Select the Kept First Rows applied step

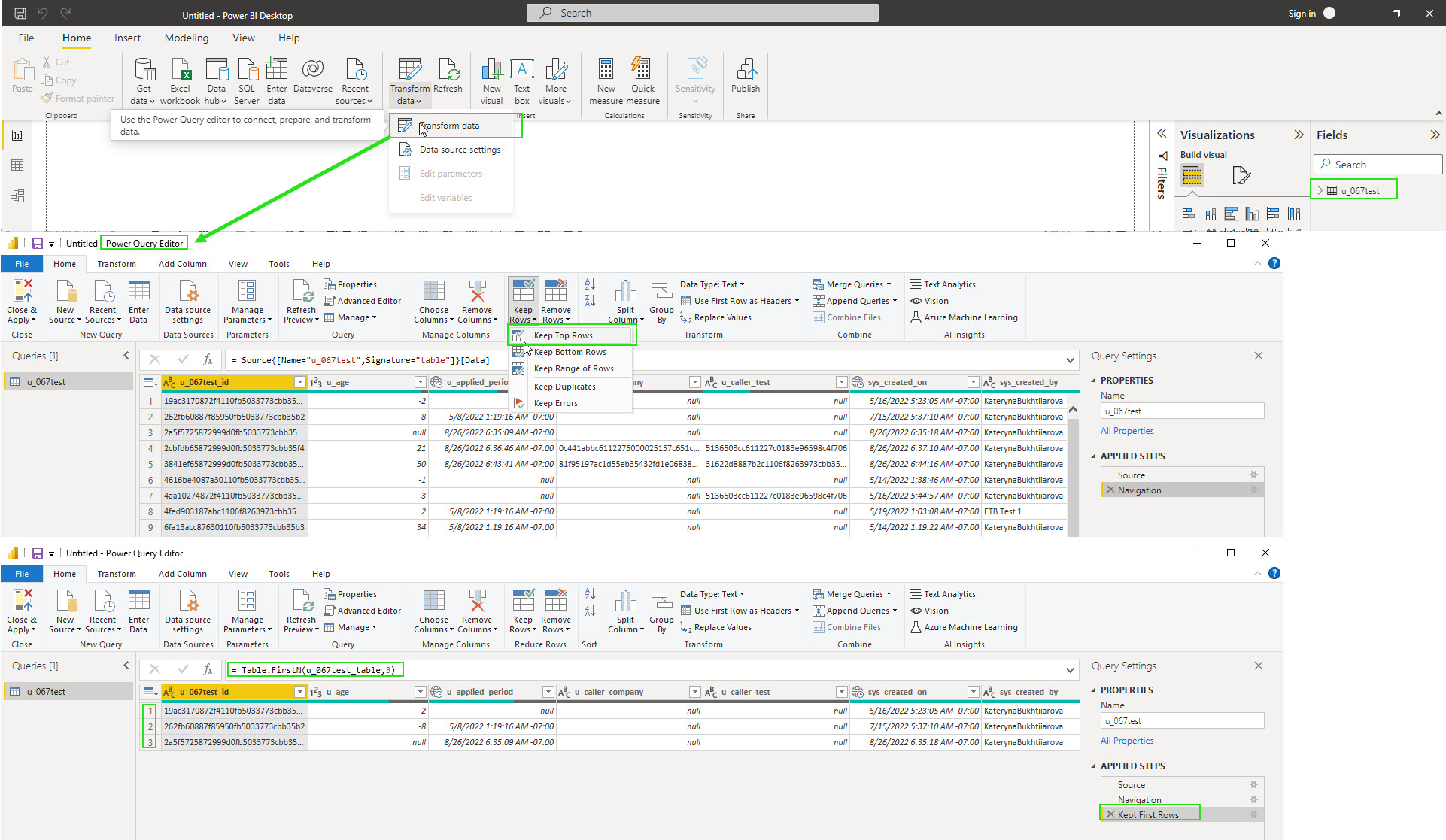pos(1147,814)
